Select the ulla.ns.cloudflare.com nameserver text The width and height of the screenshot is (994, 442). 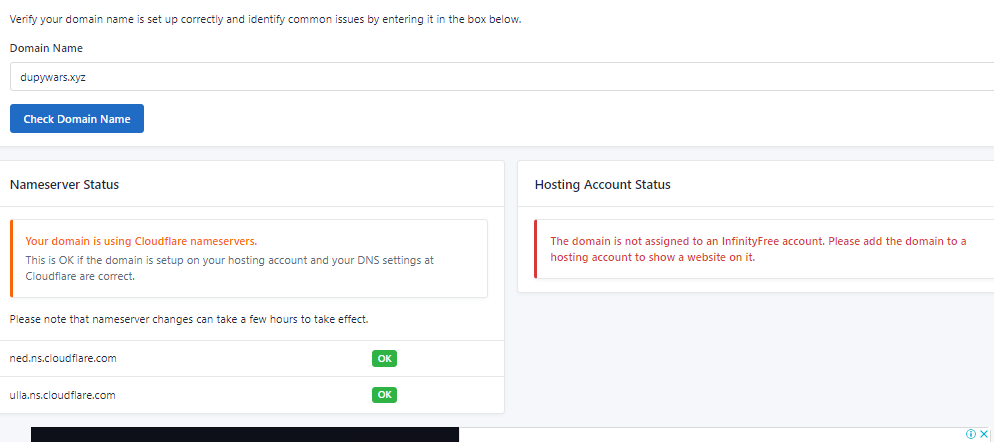tap(62, 395)
